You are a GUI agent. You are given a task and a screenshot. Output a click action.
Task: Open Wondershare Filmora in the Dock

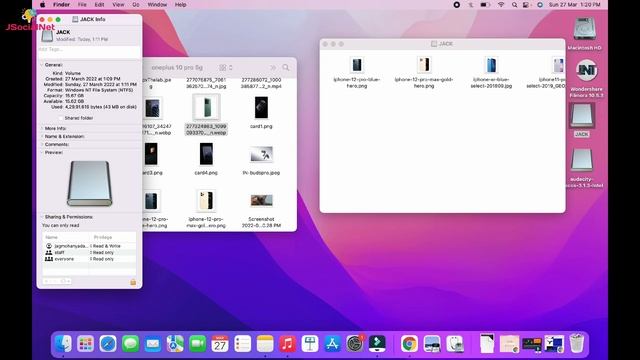click(x=377, y=343)
